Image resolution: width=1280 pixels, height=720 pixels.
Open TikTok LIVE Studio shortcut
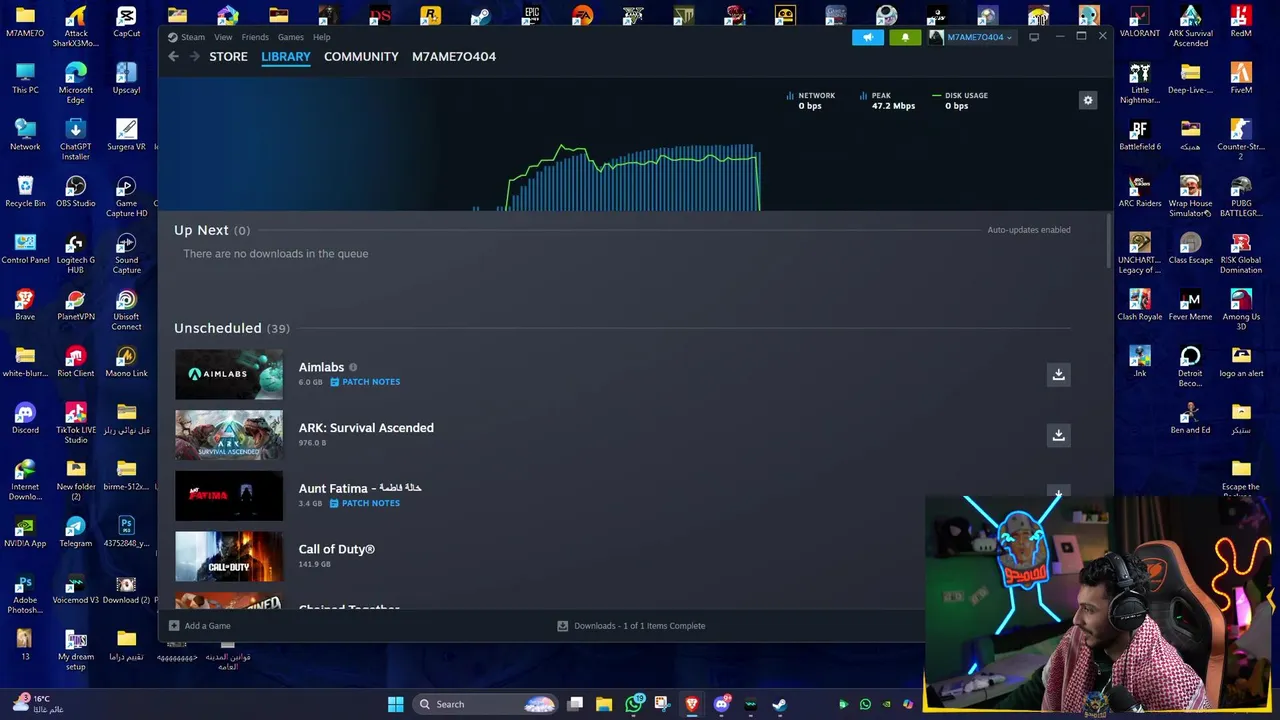[x=75, y=423]
